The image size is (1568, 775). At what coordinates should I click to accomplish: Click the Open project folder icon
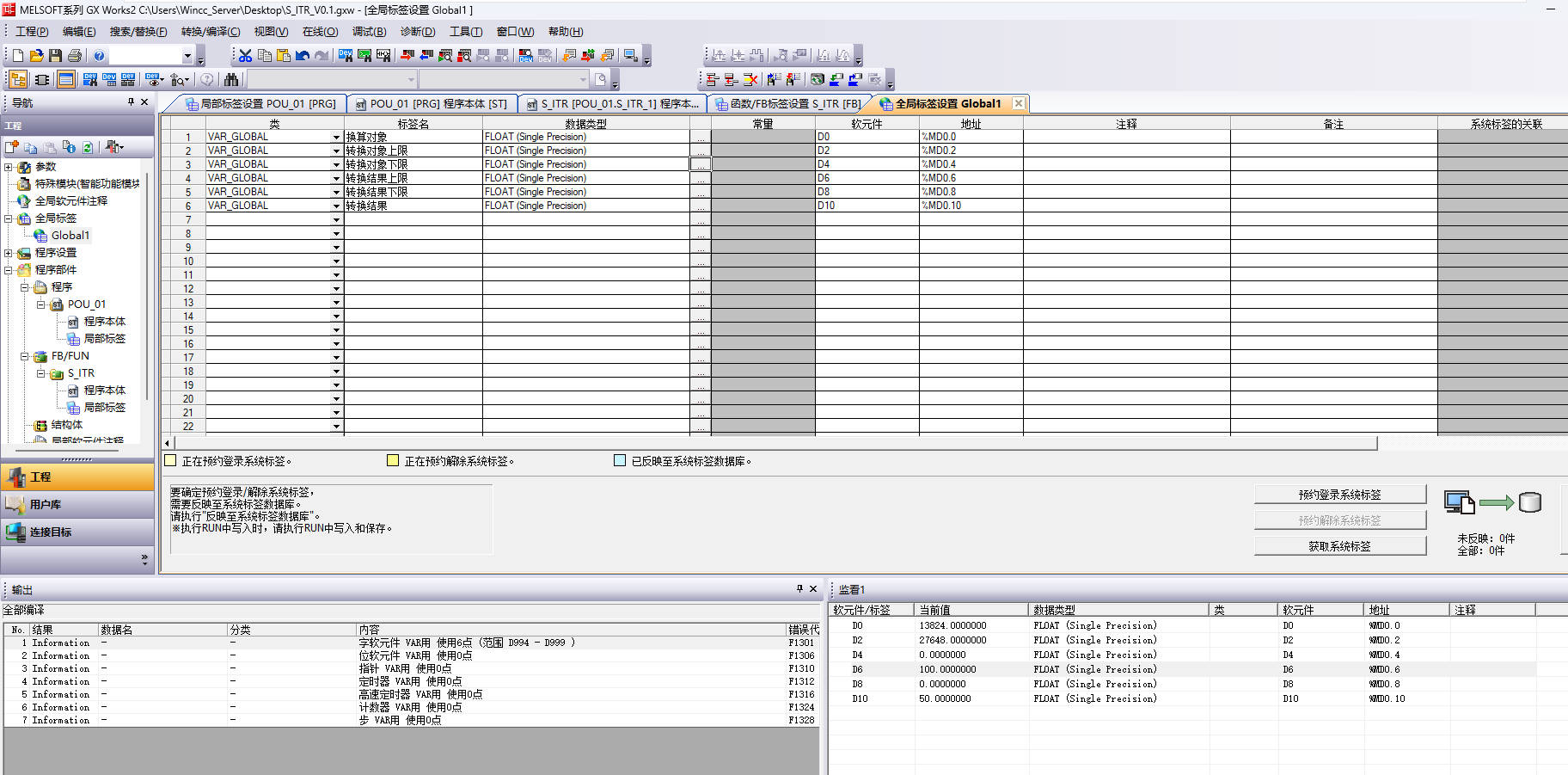36,56
